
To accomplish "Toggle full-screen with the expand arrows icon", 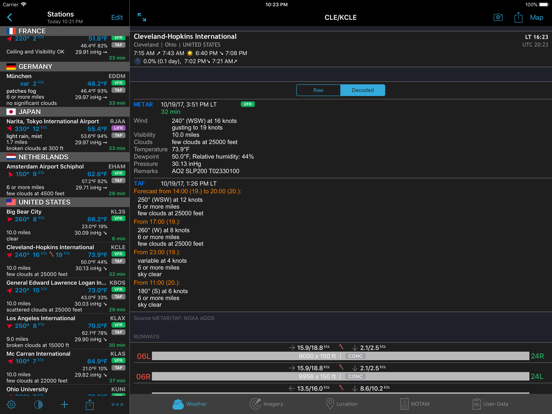I will 142,17.
